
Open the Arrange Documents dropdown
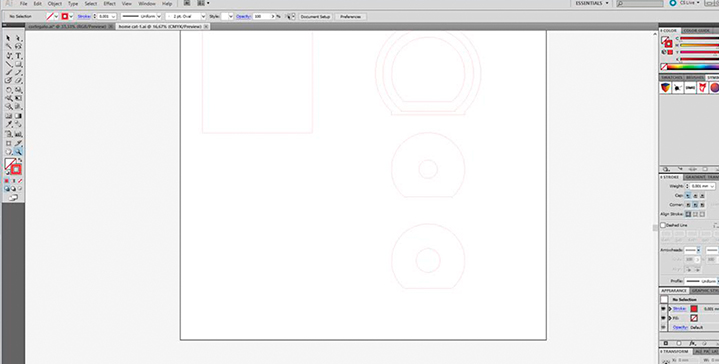[x=203, y=3]
